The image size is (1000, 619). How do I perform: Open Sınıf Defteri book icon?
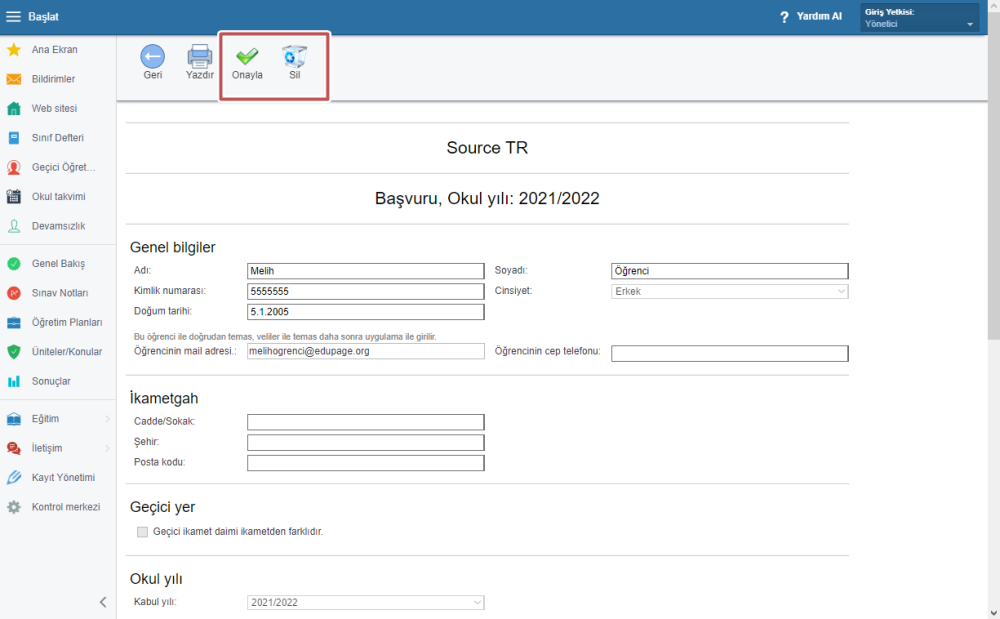[13, 138]
